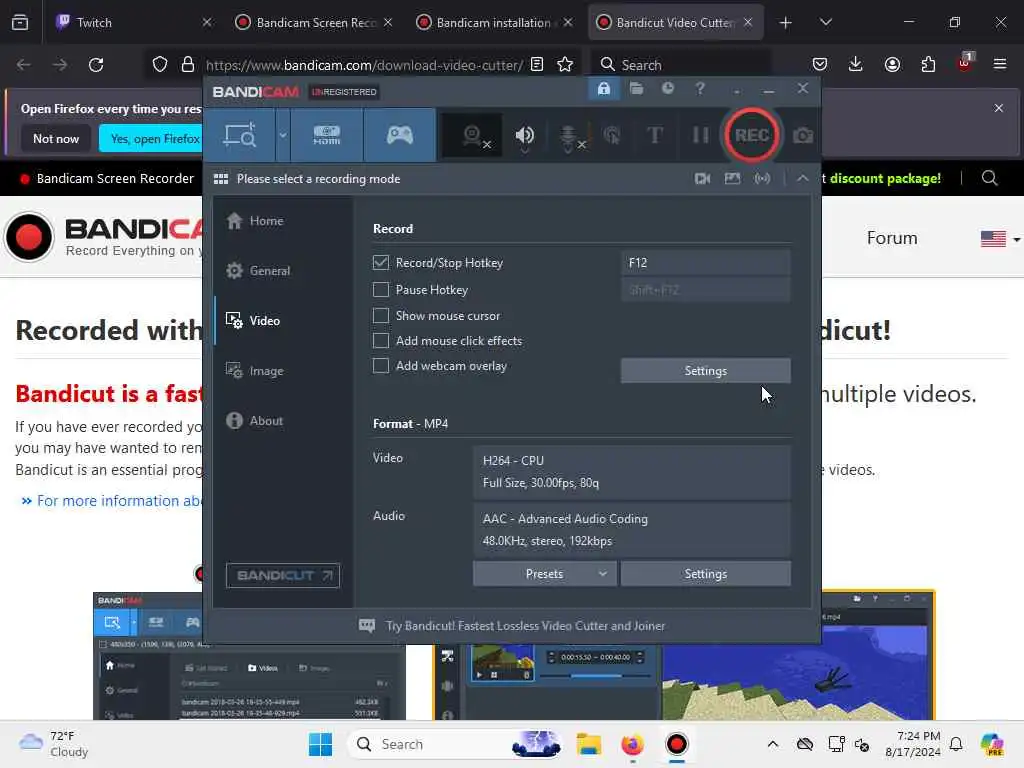Start recording with the REC button
The height and width of the screenshot is (768, 1024).
(x=752, y=135)
